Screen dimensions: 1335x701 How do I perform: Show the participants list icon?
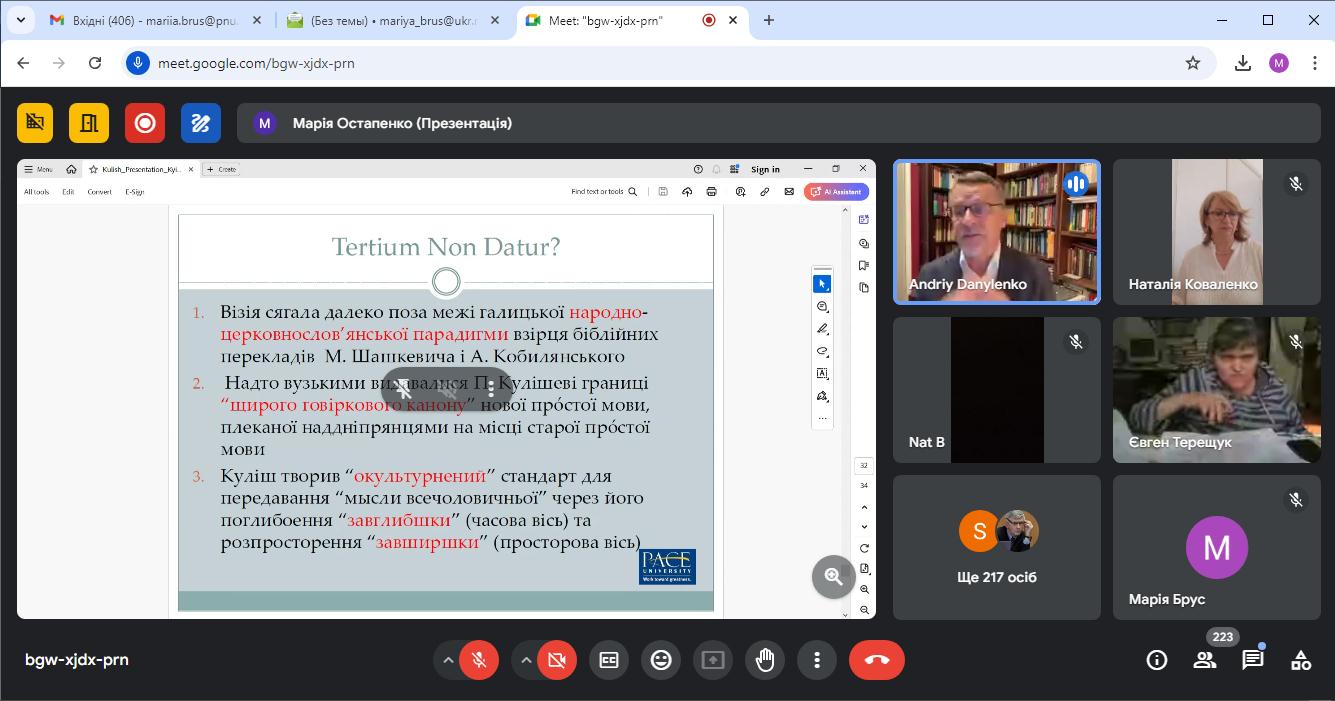coord(1205,660)
